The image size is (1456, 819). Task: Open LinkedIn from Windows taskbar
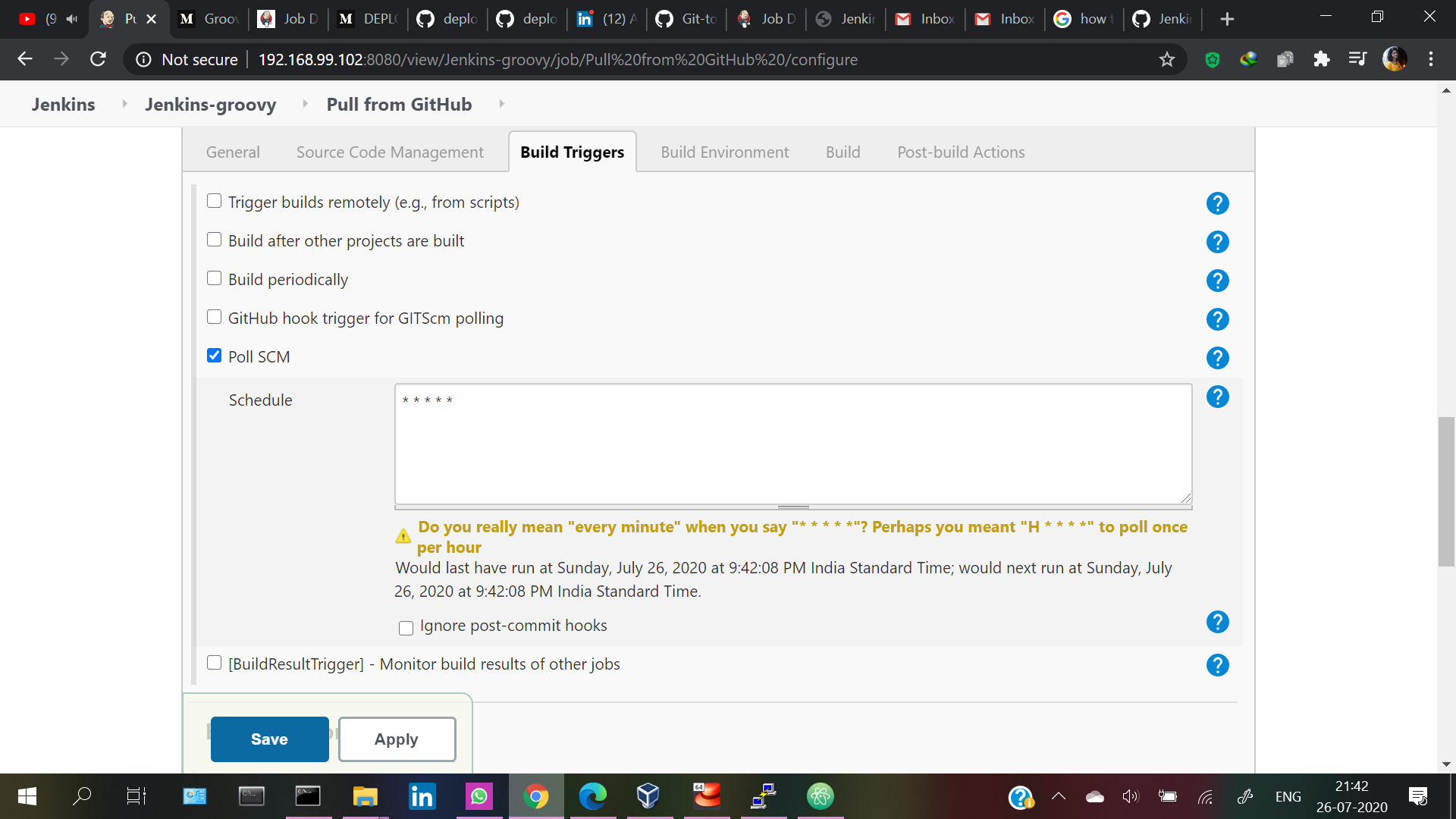point(422,796)
